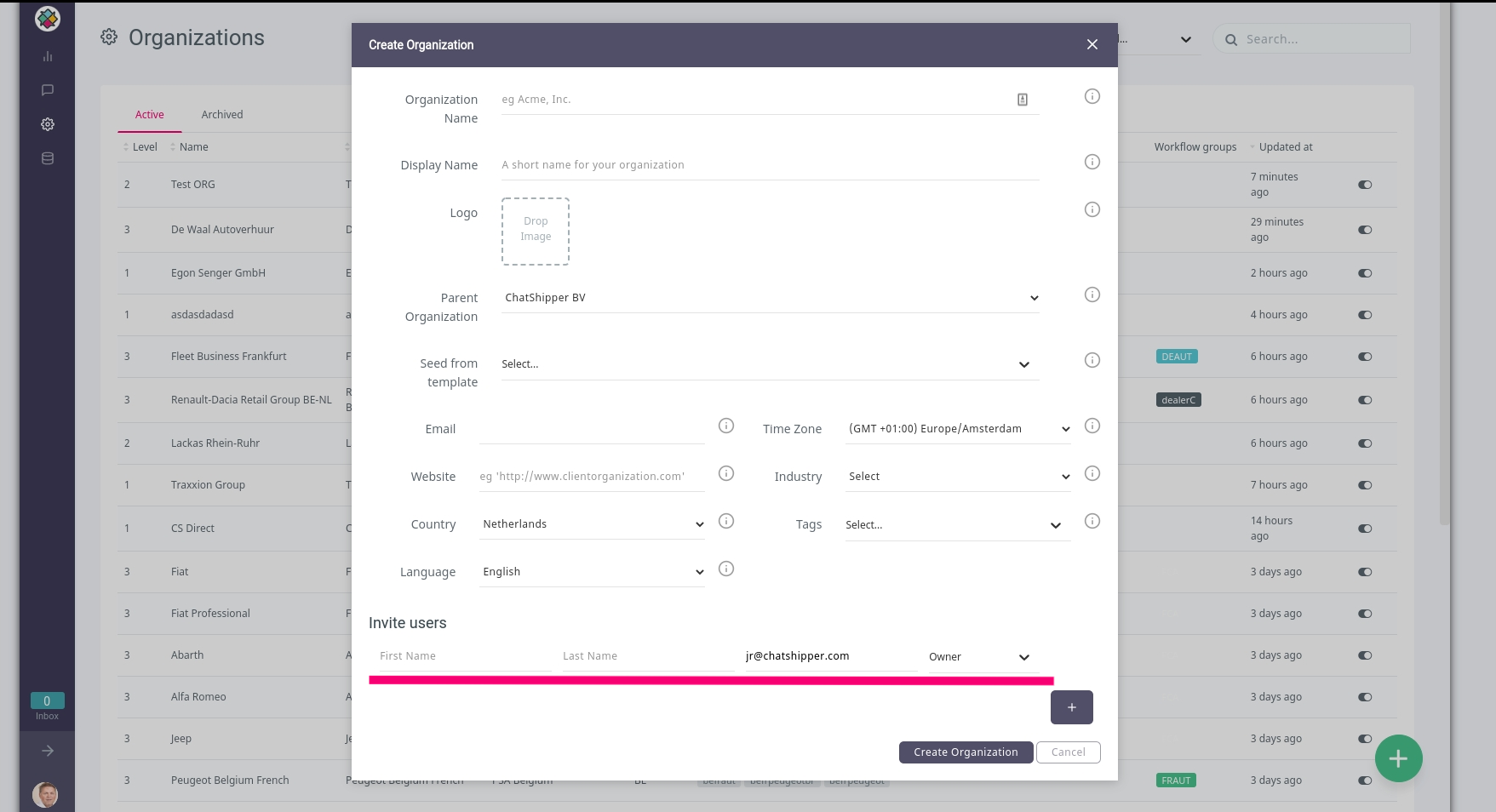Toggle the Test ORG row switch
Viewport: 1496px width, 812px height.
tap(1365, 185)
